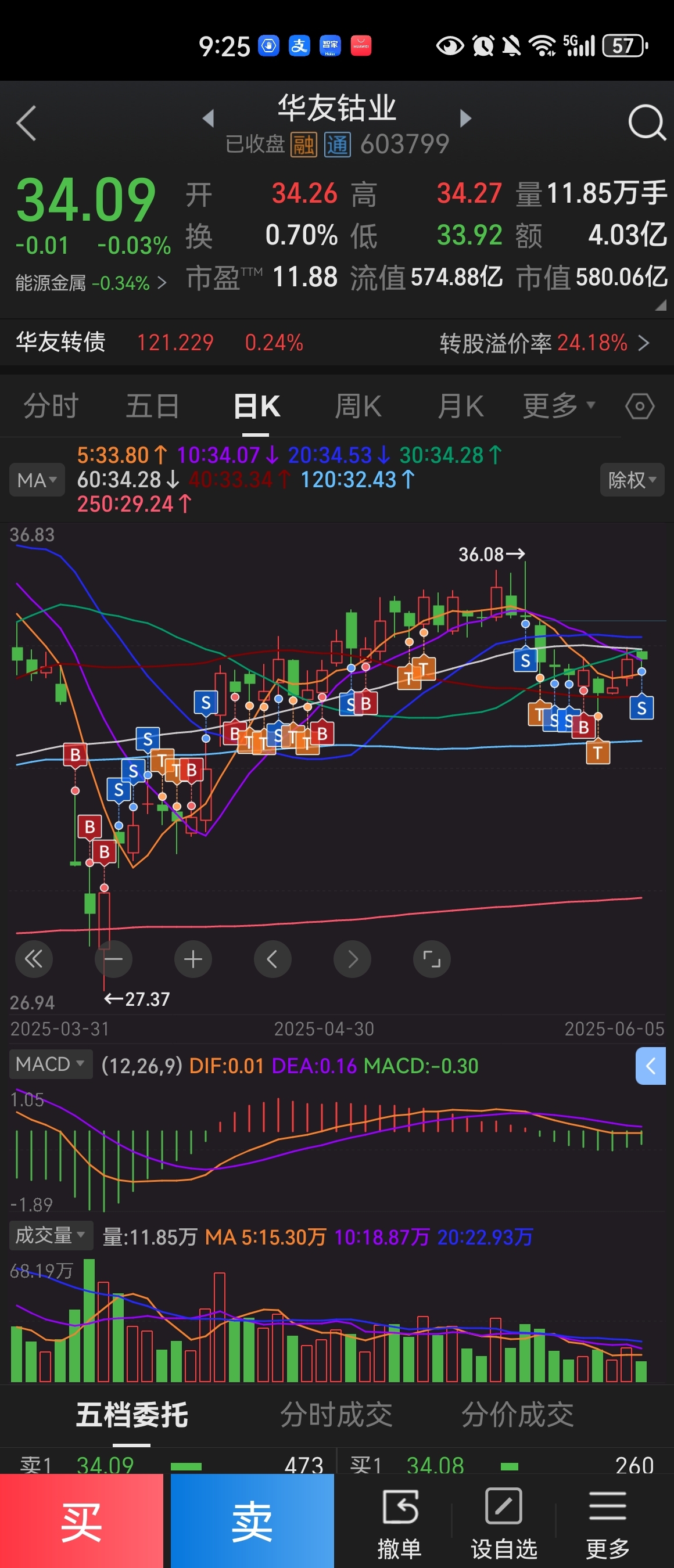The width and height of the screenshot is (674, 1568).
Task: Tap Wi-Fi icon in status bar
Action: 542,46
